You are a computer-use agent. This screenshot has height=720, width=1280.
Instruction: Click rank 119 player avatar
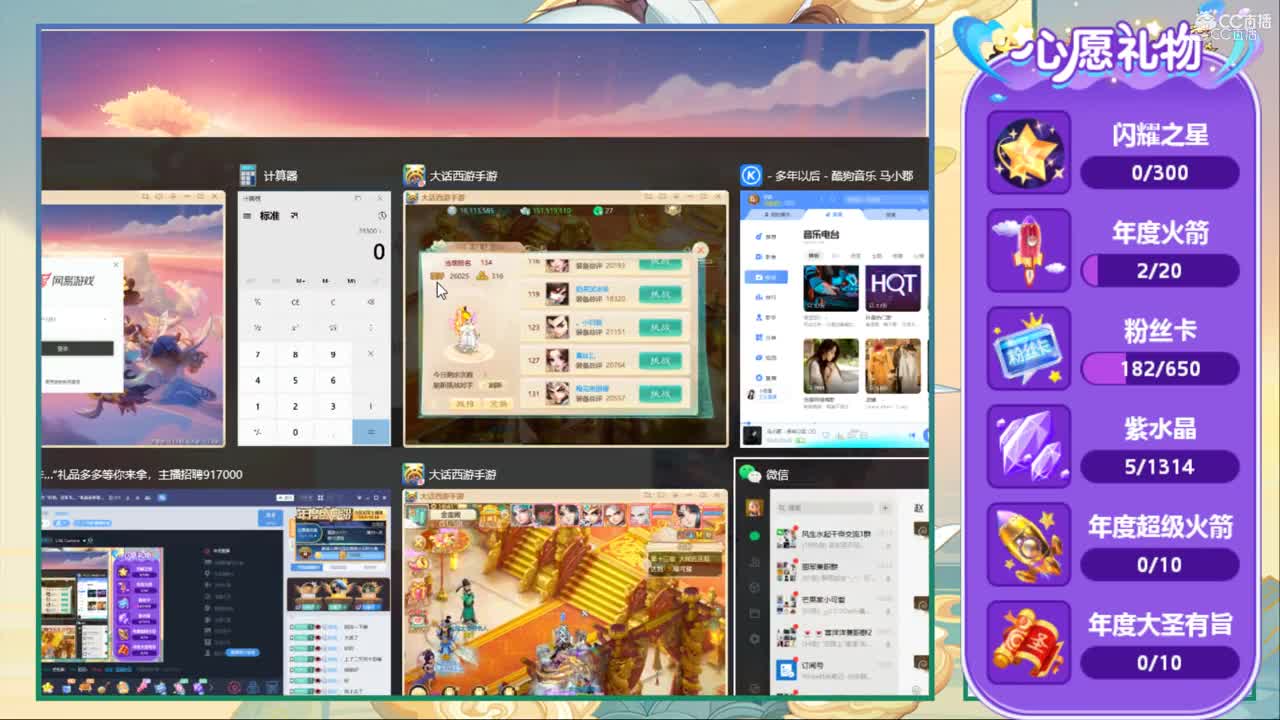557,295
